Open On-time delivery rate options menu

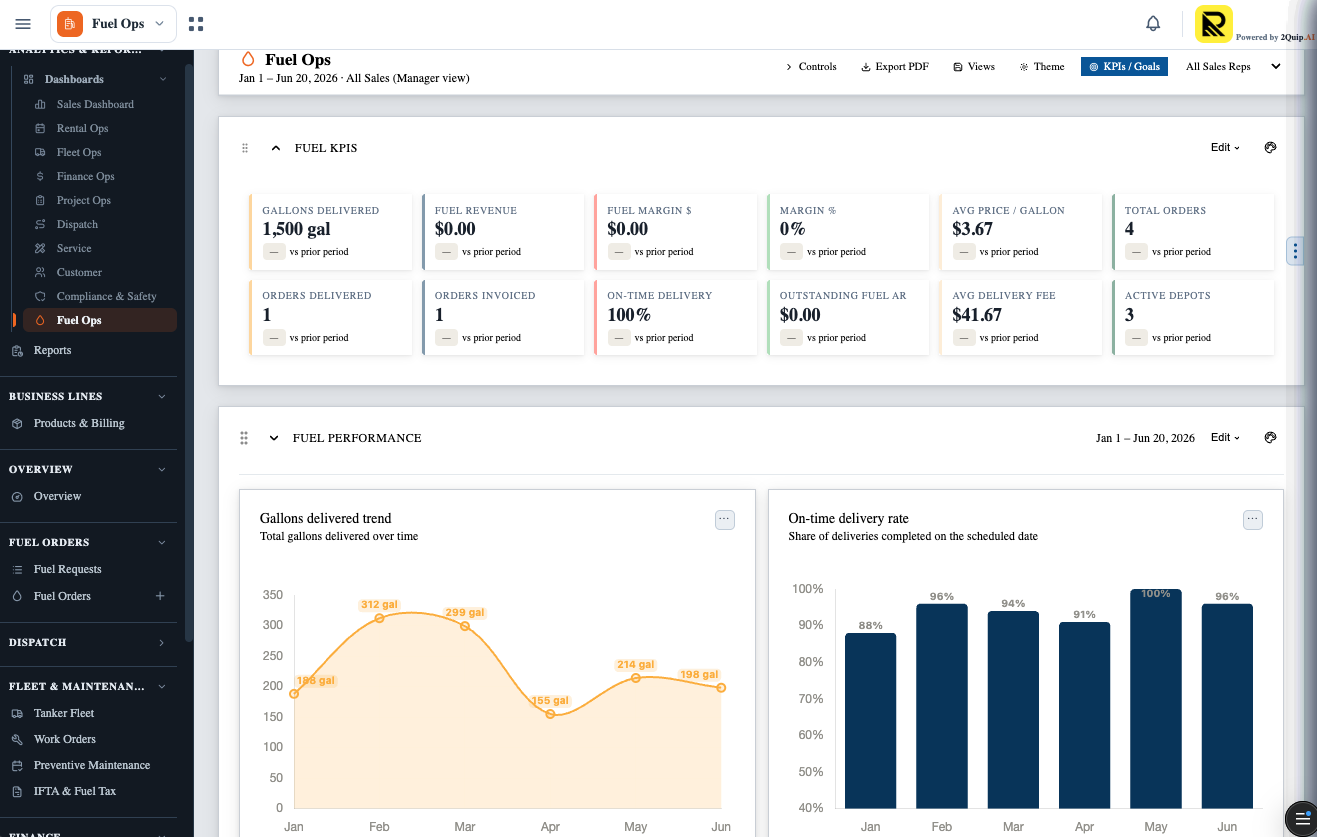coord(1253,520)
